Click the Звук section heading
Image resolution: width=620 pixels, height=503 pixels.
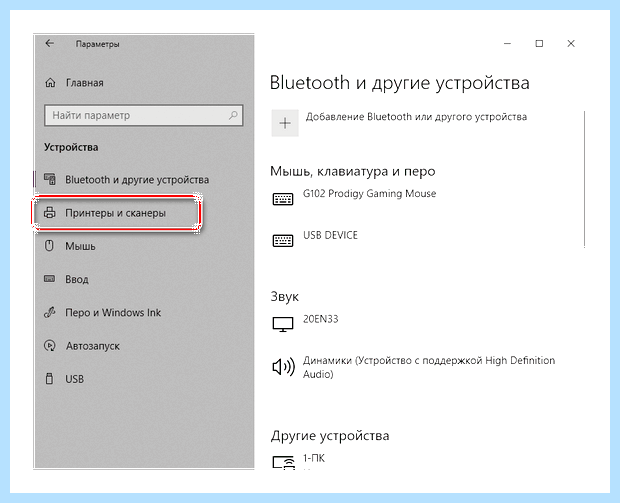pos(285,297)
